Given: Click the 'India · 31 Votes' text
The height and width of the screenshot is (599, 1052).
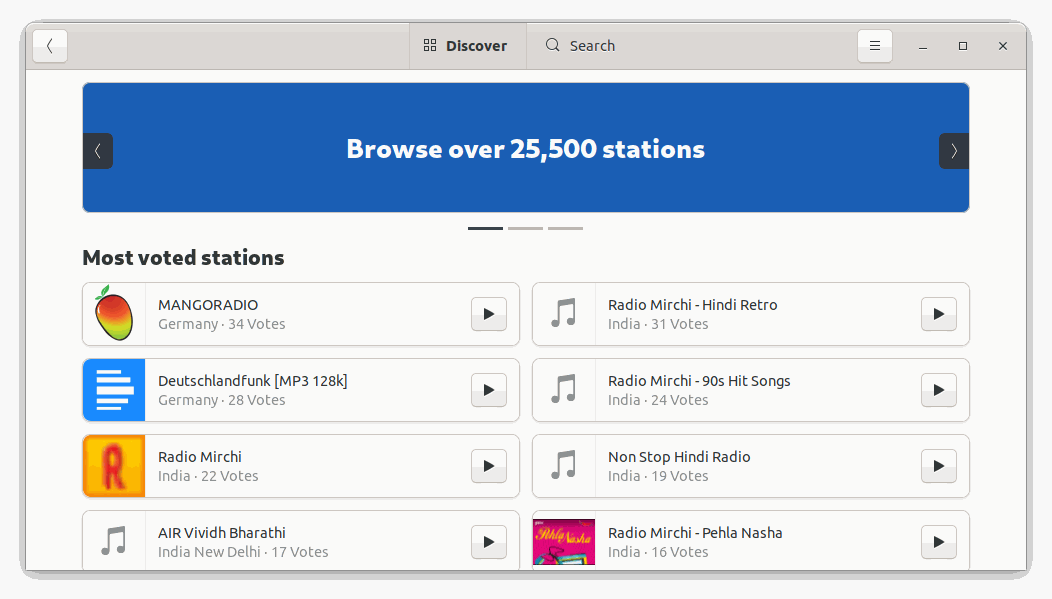Looking at the screenshot, I should pos(658,324).
